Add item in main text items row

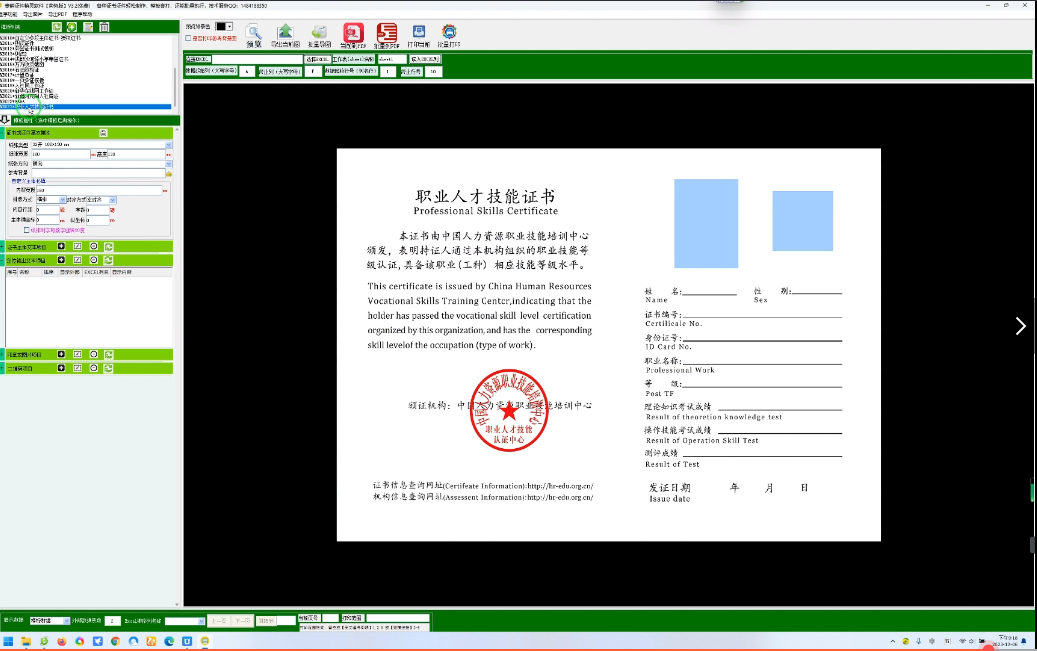pyautogui.click(x=62, y=246)
